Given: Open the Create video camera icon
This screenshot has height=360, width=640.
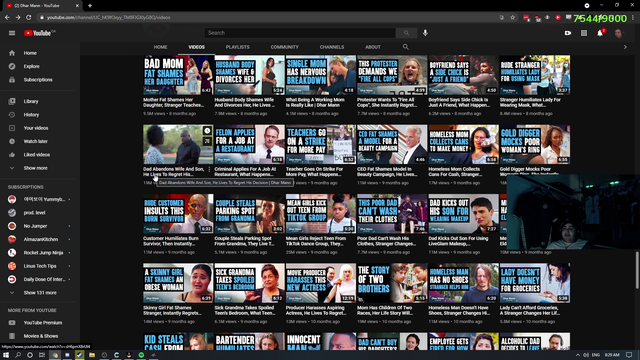Looking at the screenshot, I should tap(568, 33).
